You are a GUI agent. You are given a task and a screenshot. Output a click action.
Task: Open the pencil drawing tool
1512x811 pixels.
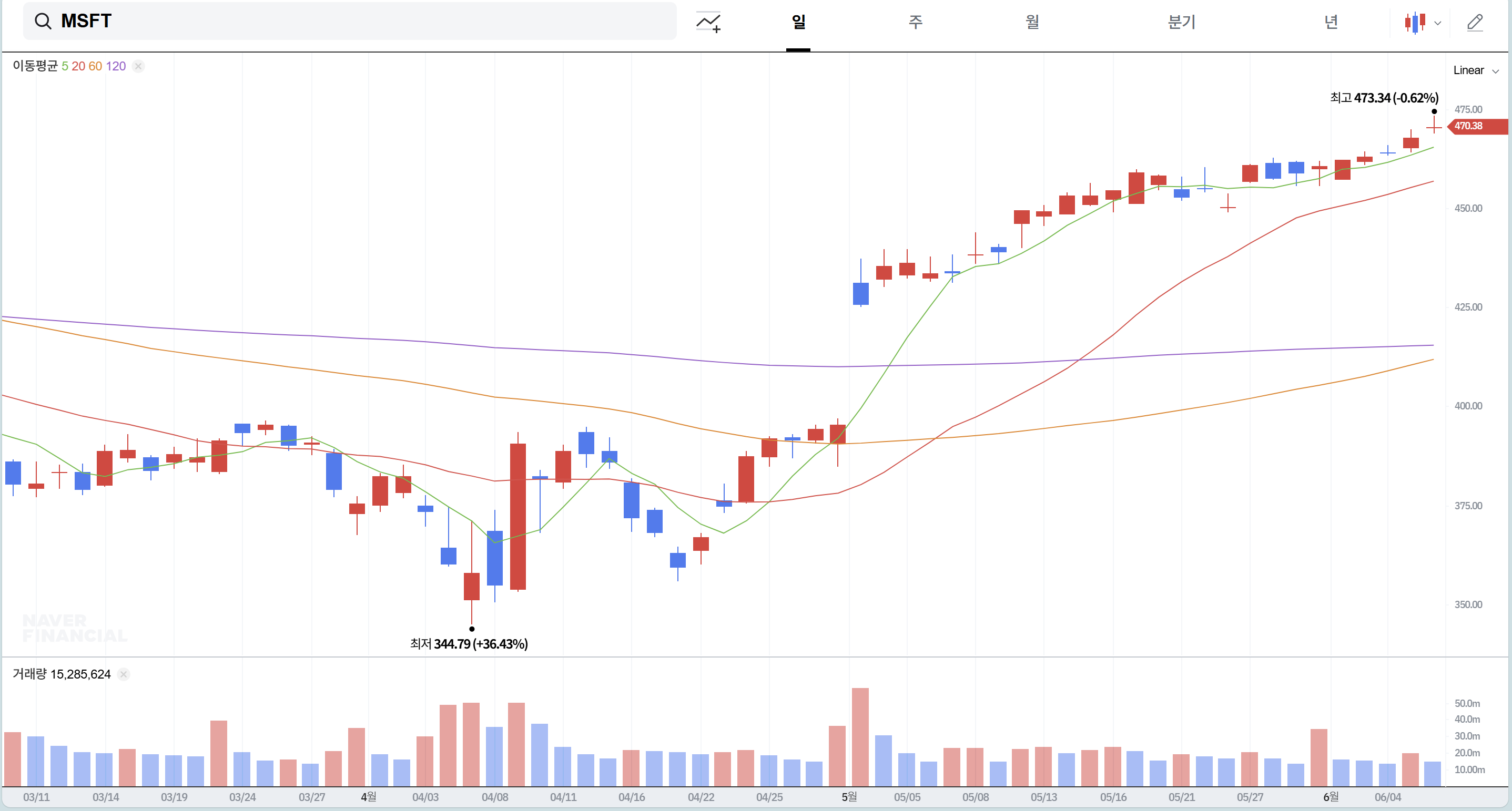(1475, 22)
